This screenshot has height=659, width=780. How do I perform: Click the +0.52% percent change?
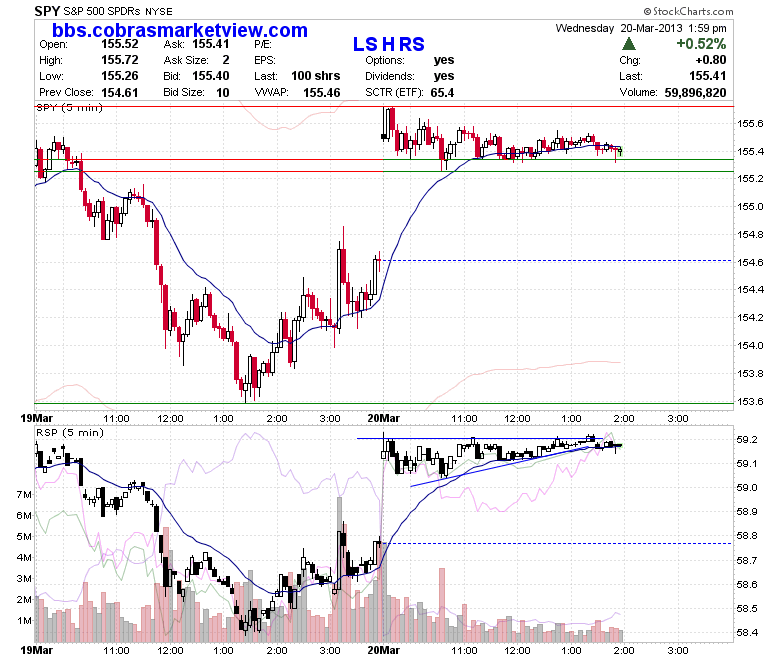(x=701, y=44)
